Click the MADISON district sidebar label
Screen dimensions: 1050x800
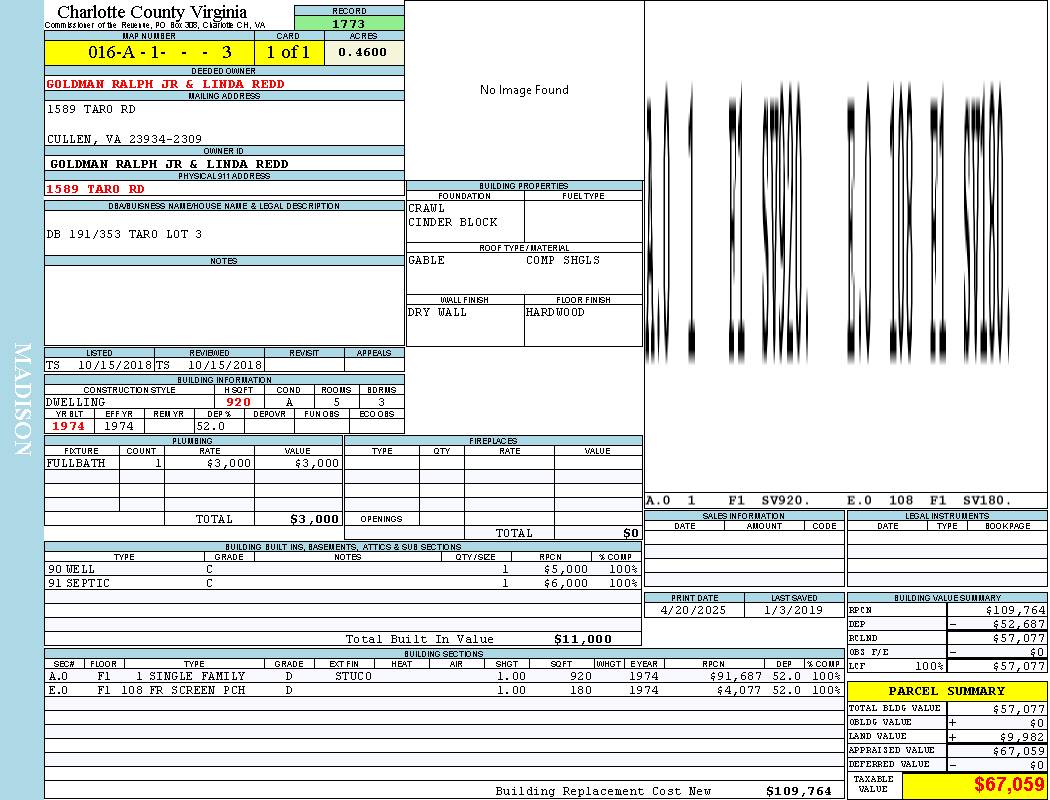(x=22, y=399)
